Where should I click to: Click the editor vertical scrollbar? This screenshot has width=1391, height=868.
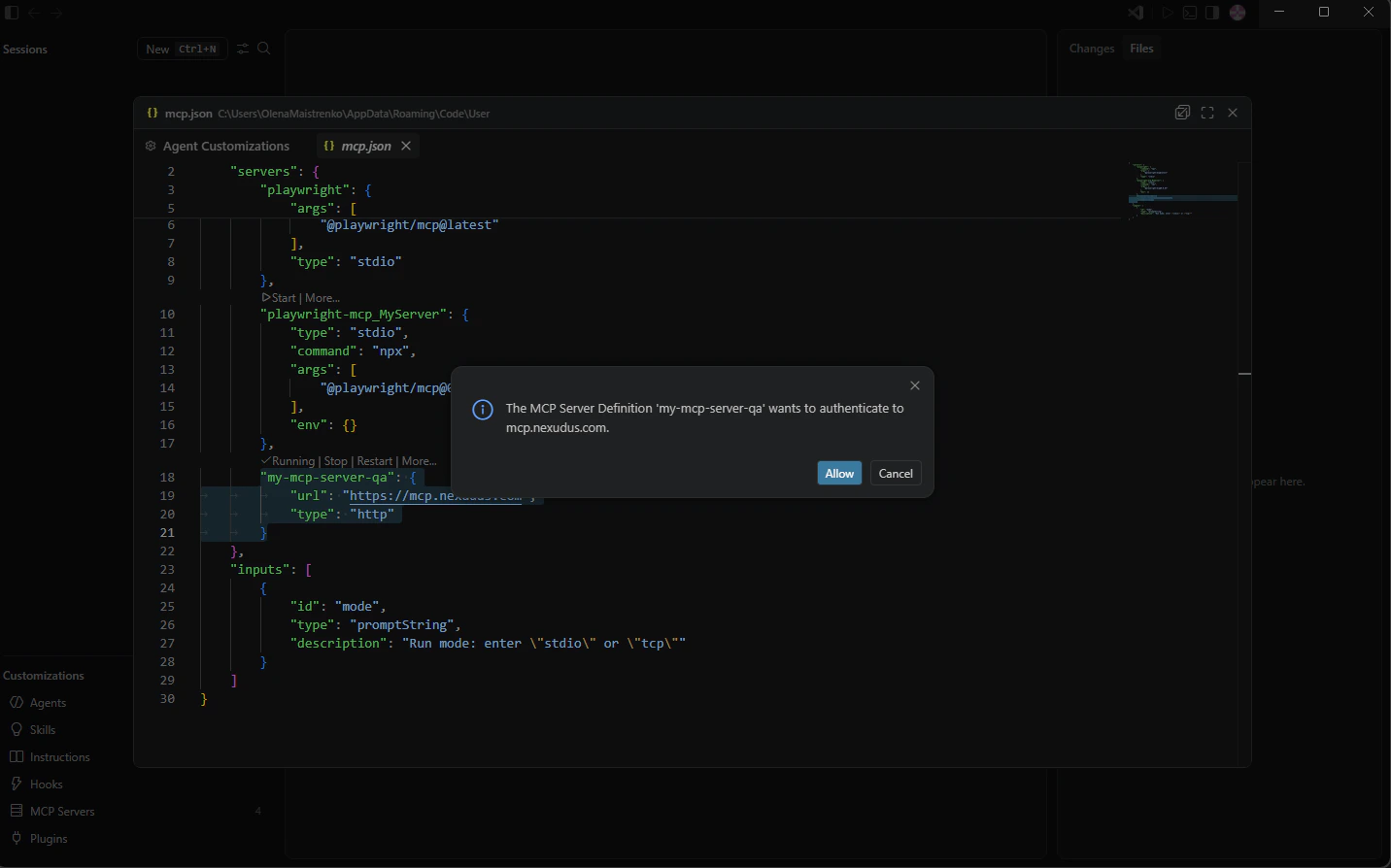pos(1244,462)
